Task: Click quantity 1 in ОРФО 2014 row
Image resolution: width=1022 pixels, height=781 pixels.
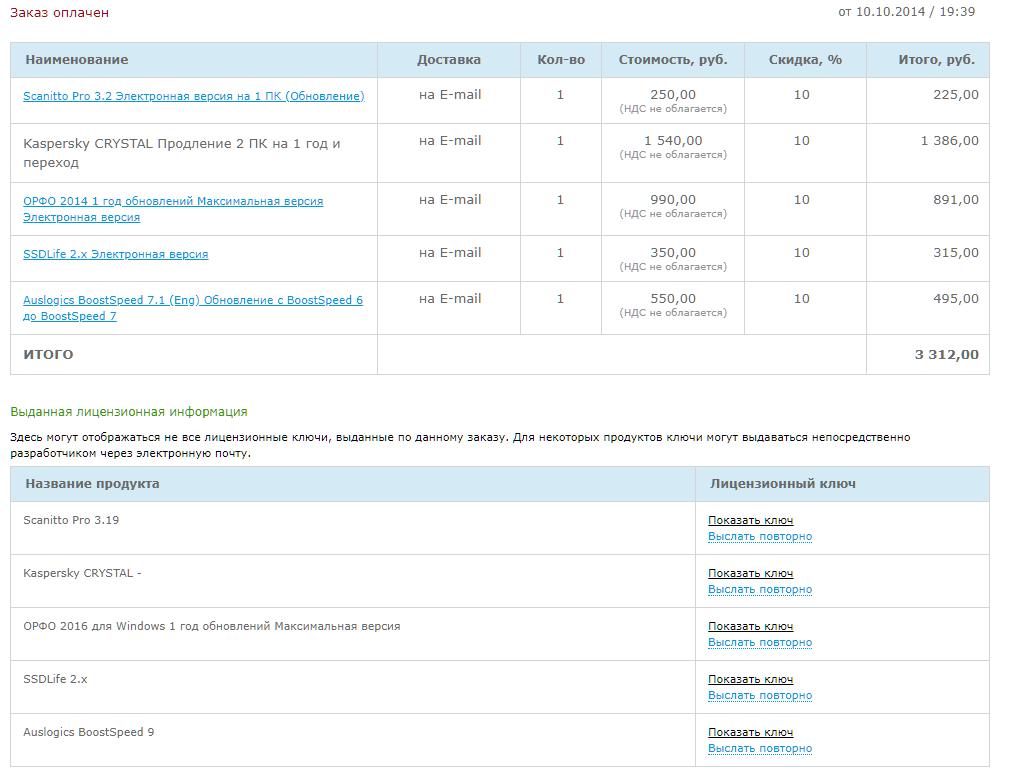Action: [x=560, y=199]
